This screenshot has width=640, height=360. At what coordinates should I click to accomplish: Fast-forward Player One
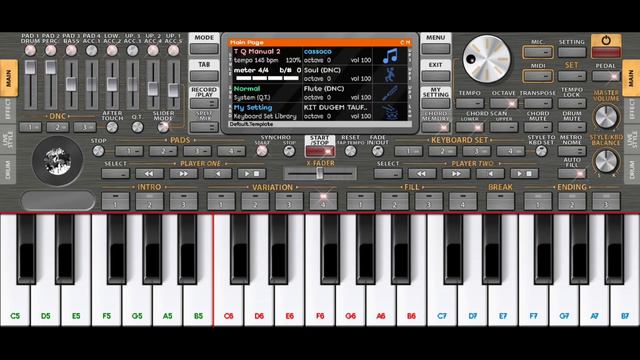pyautogui.click(x=184, y=173)
